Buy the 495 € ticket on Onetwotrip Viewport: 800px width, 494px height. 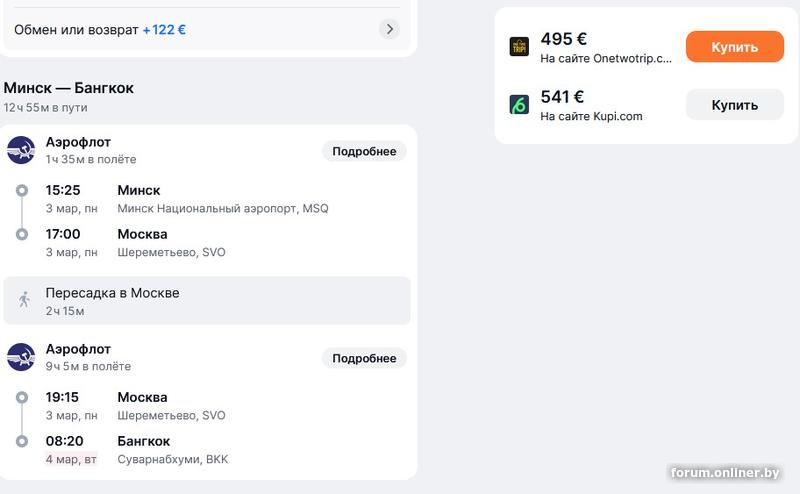click(734, 47)
